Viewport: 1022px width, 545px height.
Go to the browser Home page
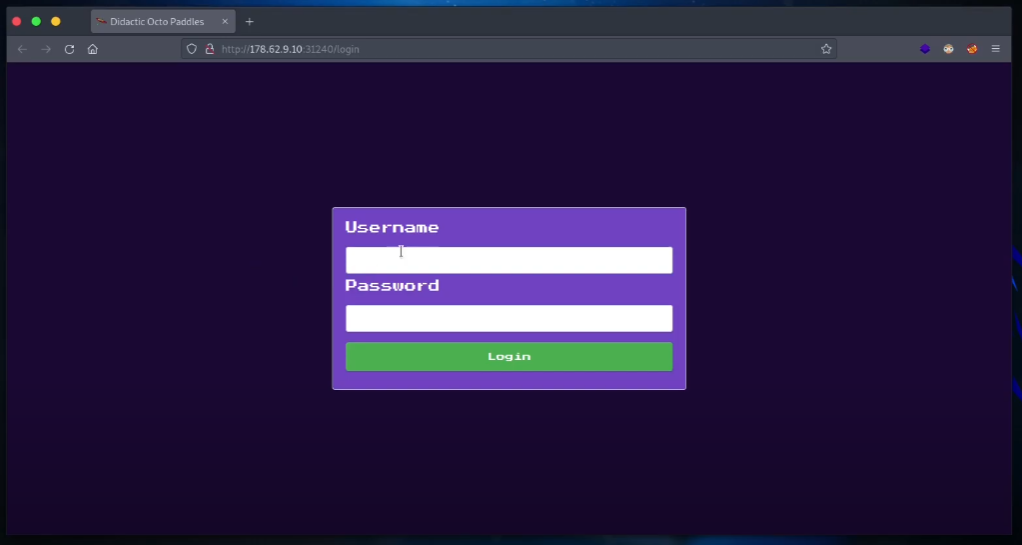93,49
